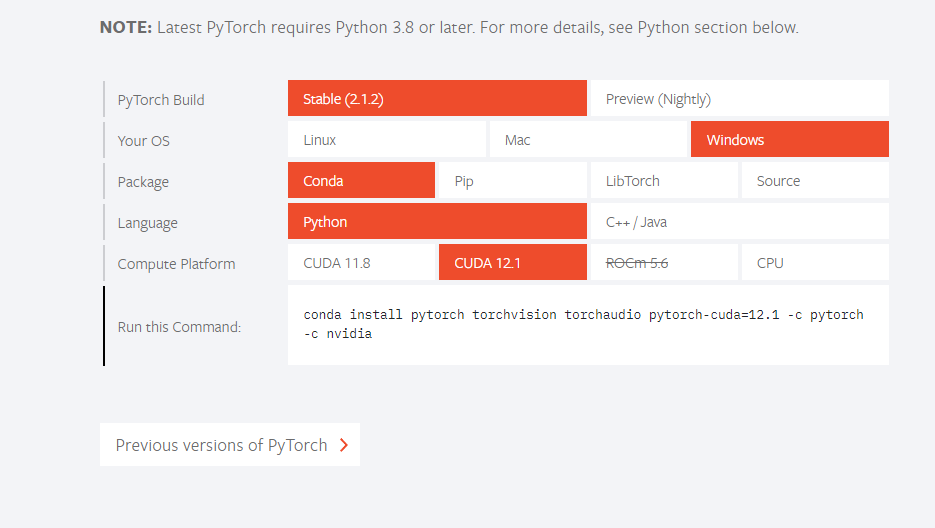Image resolution: width=935 pixels, height=528 pixels.
Task: Click the Compute Platform row label
Action: [x=176, y=264]
